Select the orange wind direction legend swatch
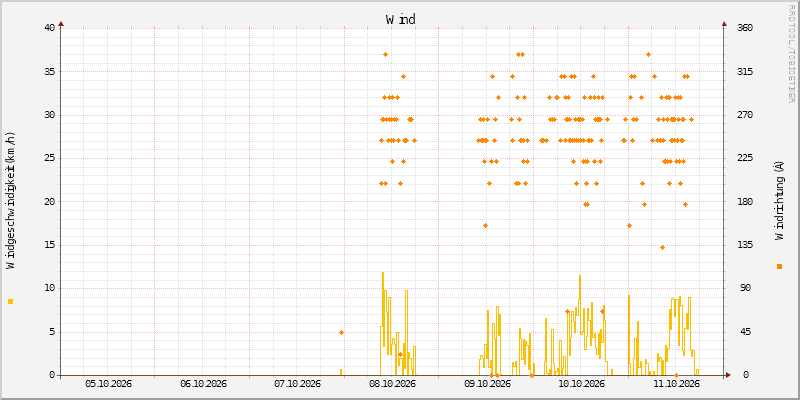 point(779,266)
